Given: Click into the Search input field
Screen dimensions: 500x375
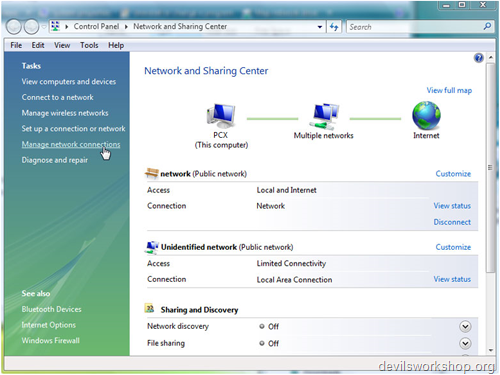Looking at the screenshot, I should 414,27.
